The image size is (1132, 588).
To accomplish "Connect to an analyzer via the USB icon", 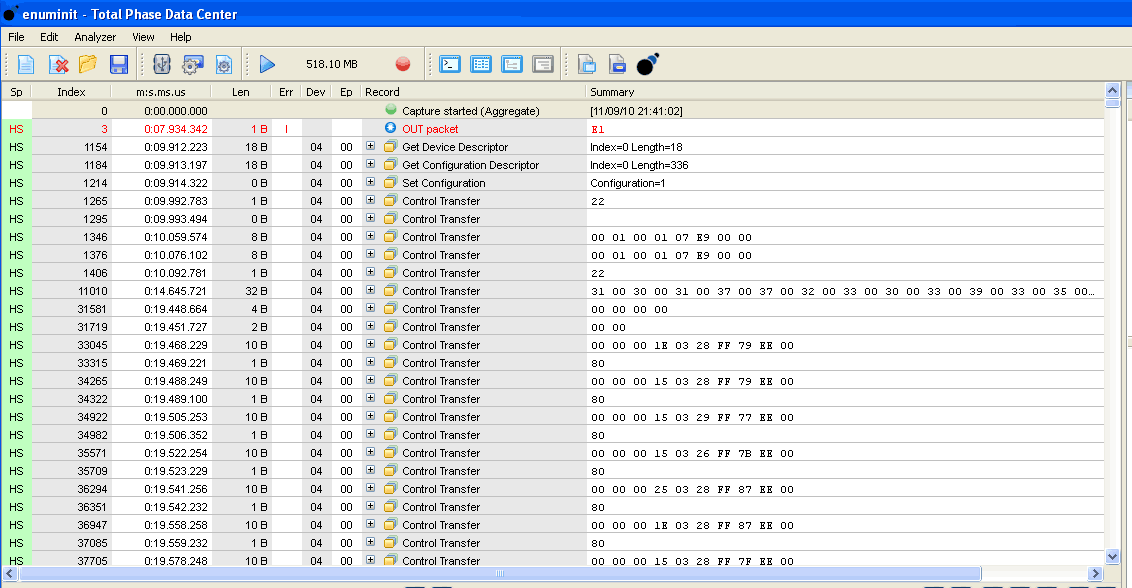I will click(x=162, y=64).
